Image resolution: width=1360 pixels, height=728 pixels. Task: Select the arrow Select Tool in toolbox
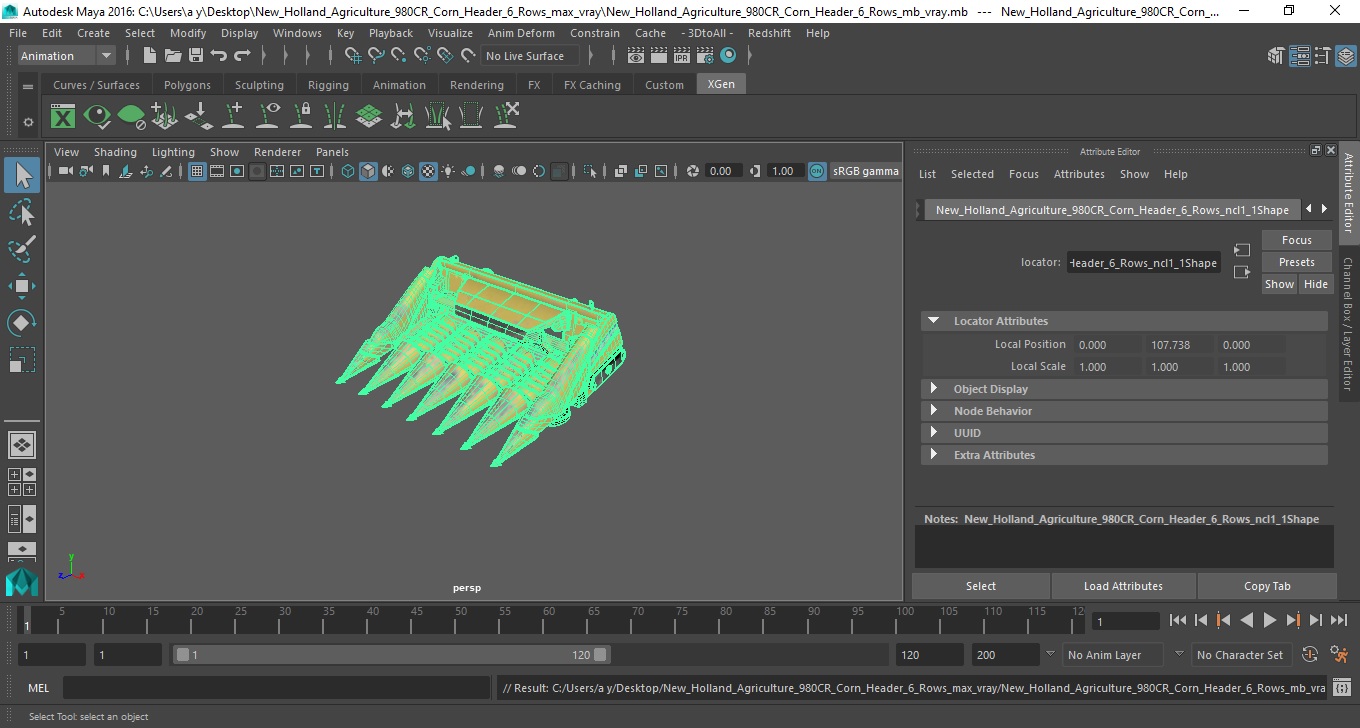[x=22, y=176]
